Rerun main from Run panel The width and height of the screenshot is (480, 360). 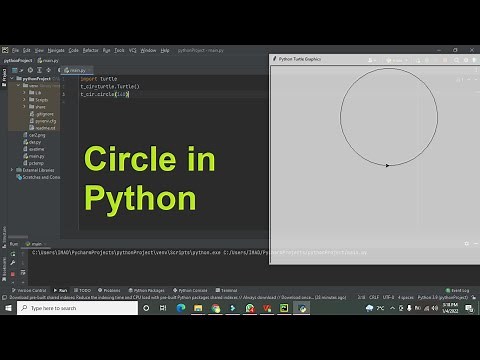tap(13, 254)
